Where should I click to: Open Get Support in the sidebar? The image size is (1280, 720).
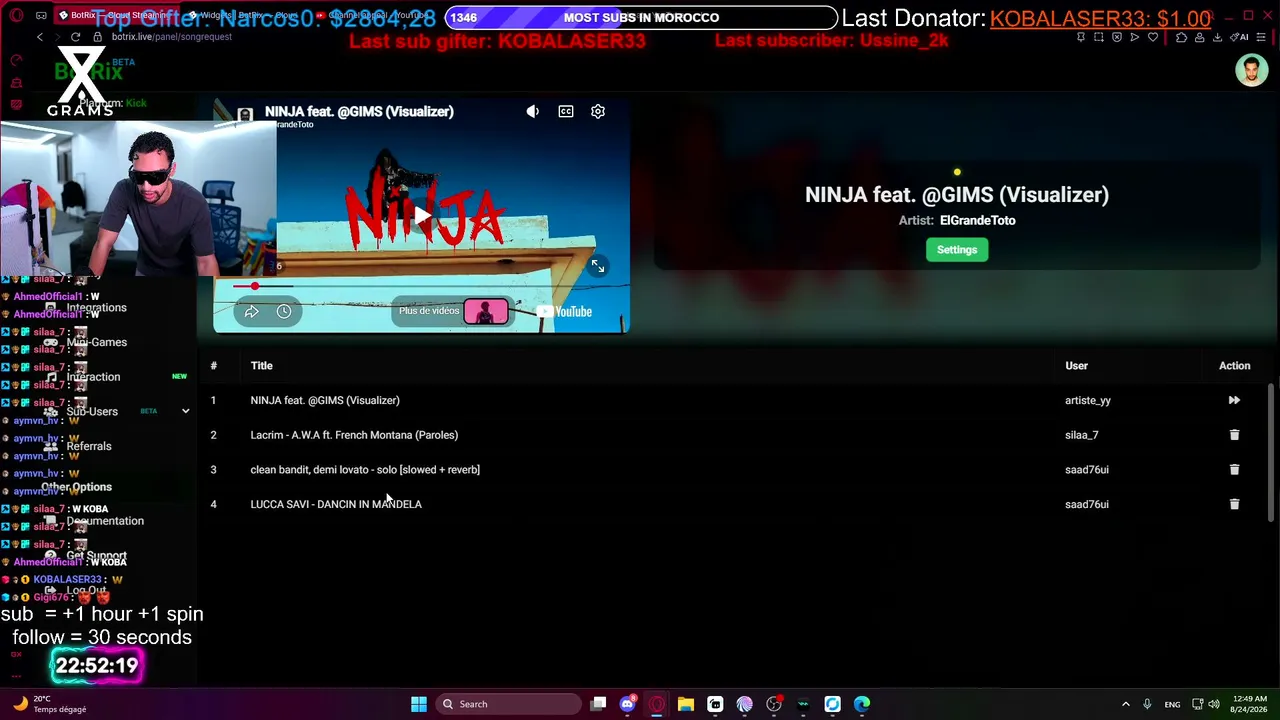point(96,556)
